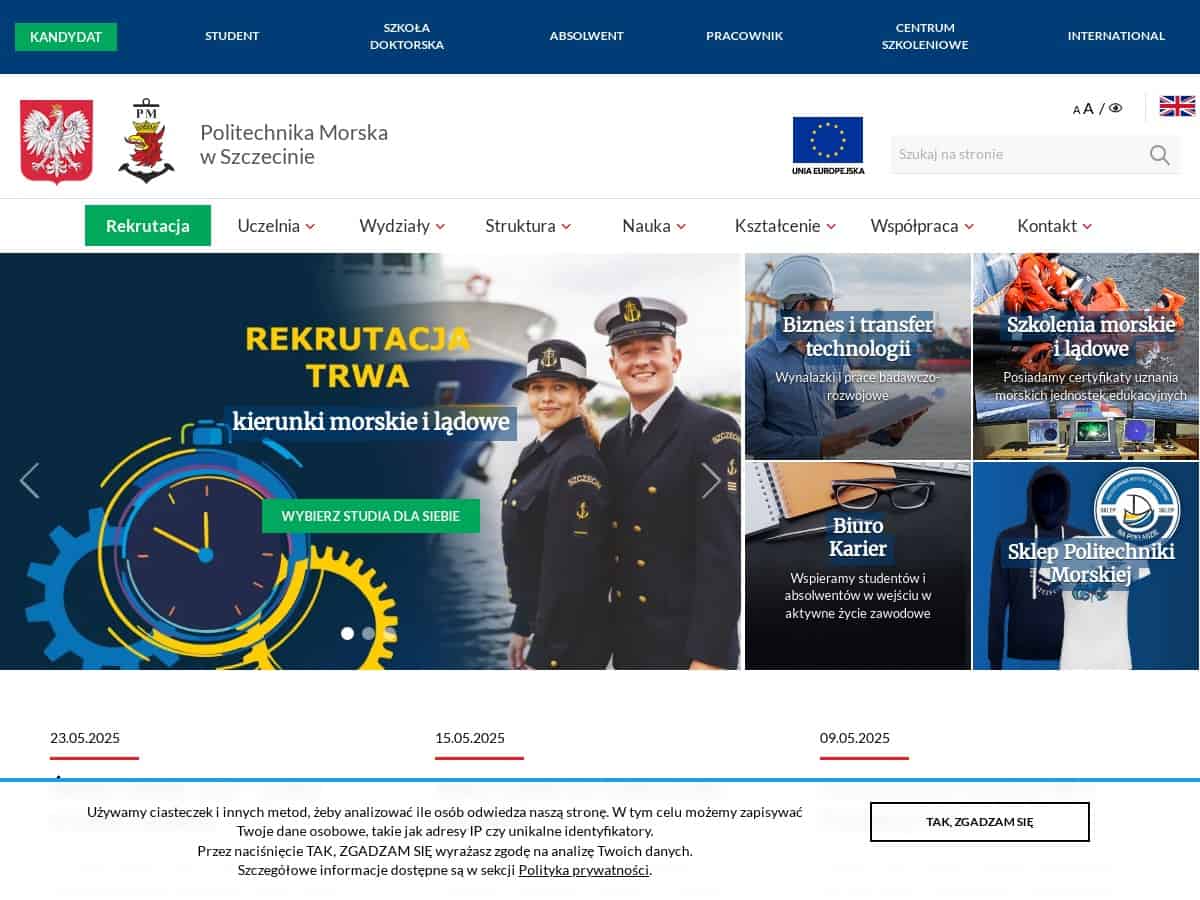Click the 15.05.2025 news date
The height and width of the screenshot is (900, 1200).
click(470, 738)
